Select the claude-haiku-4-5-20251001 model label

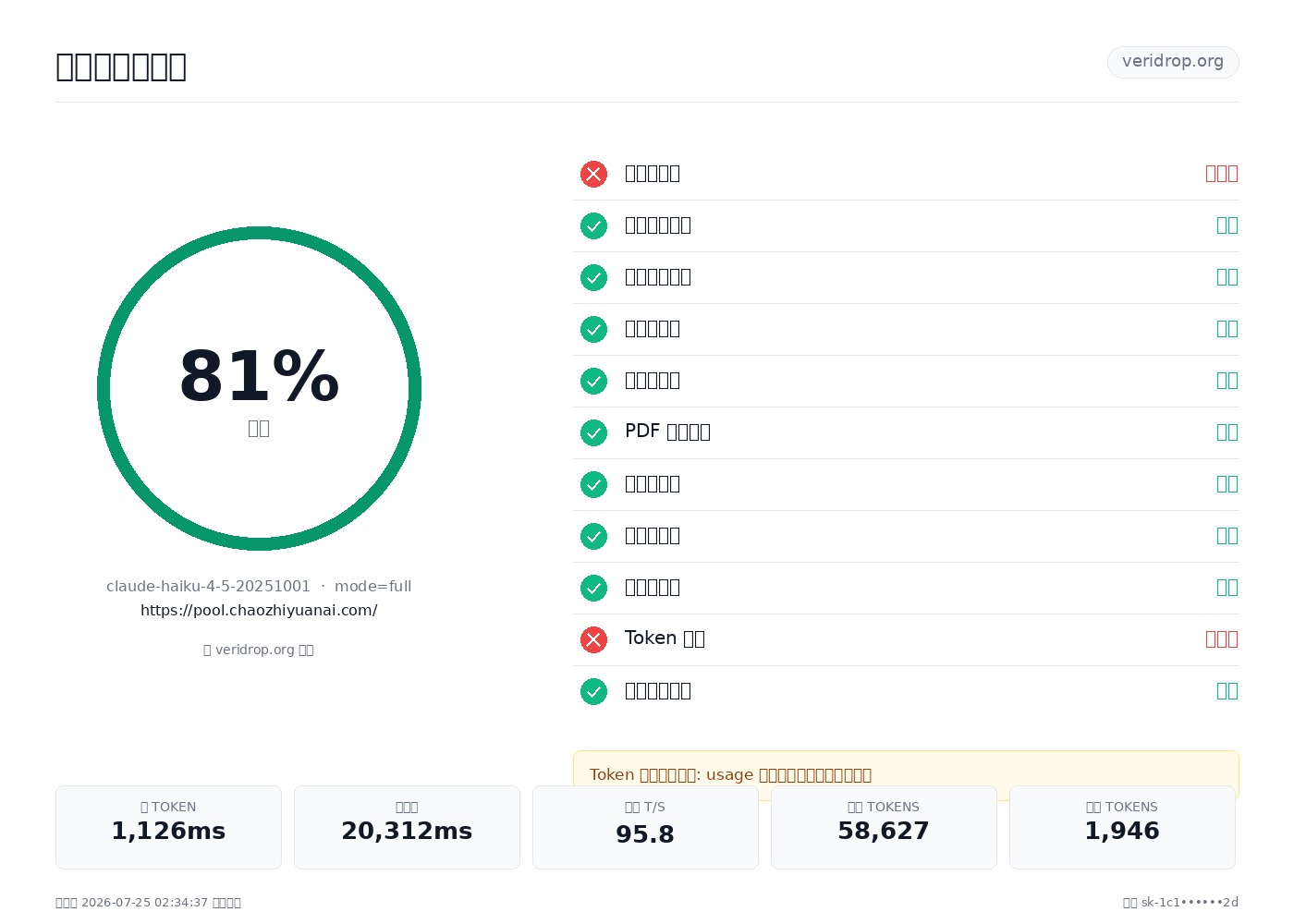(x=208, y=586)
